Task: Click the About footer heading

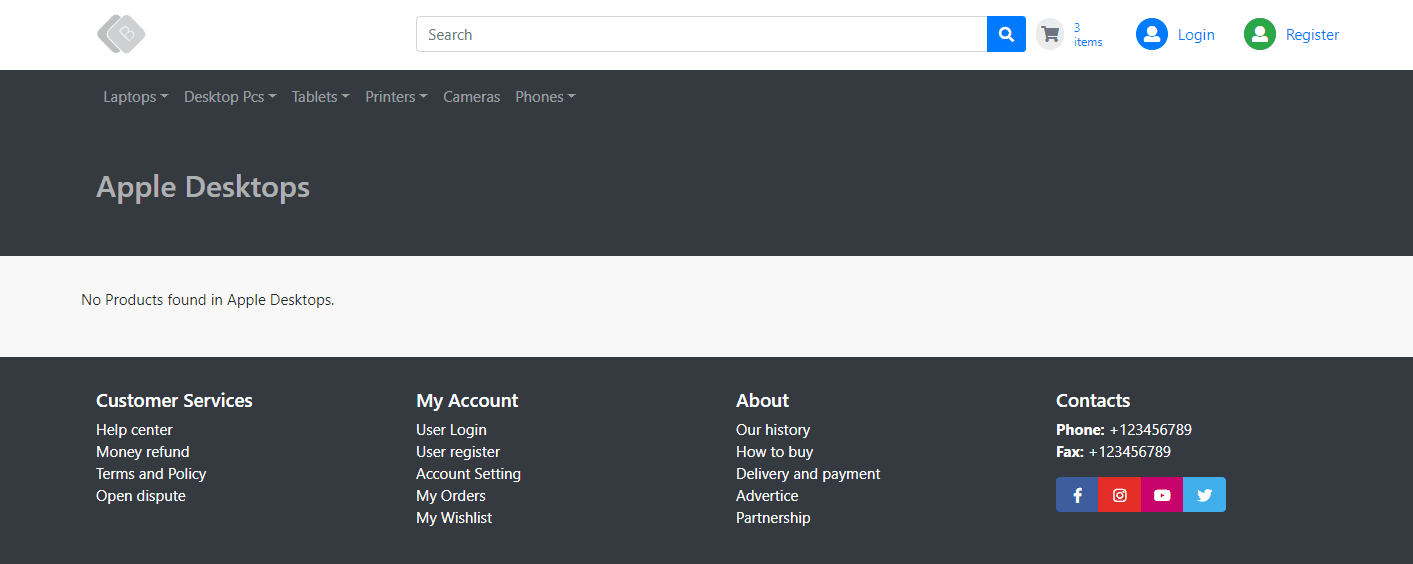Action: 762,401
